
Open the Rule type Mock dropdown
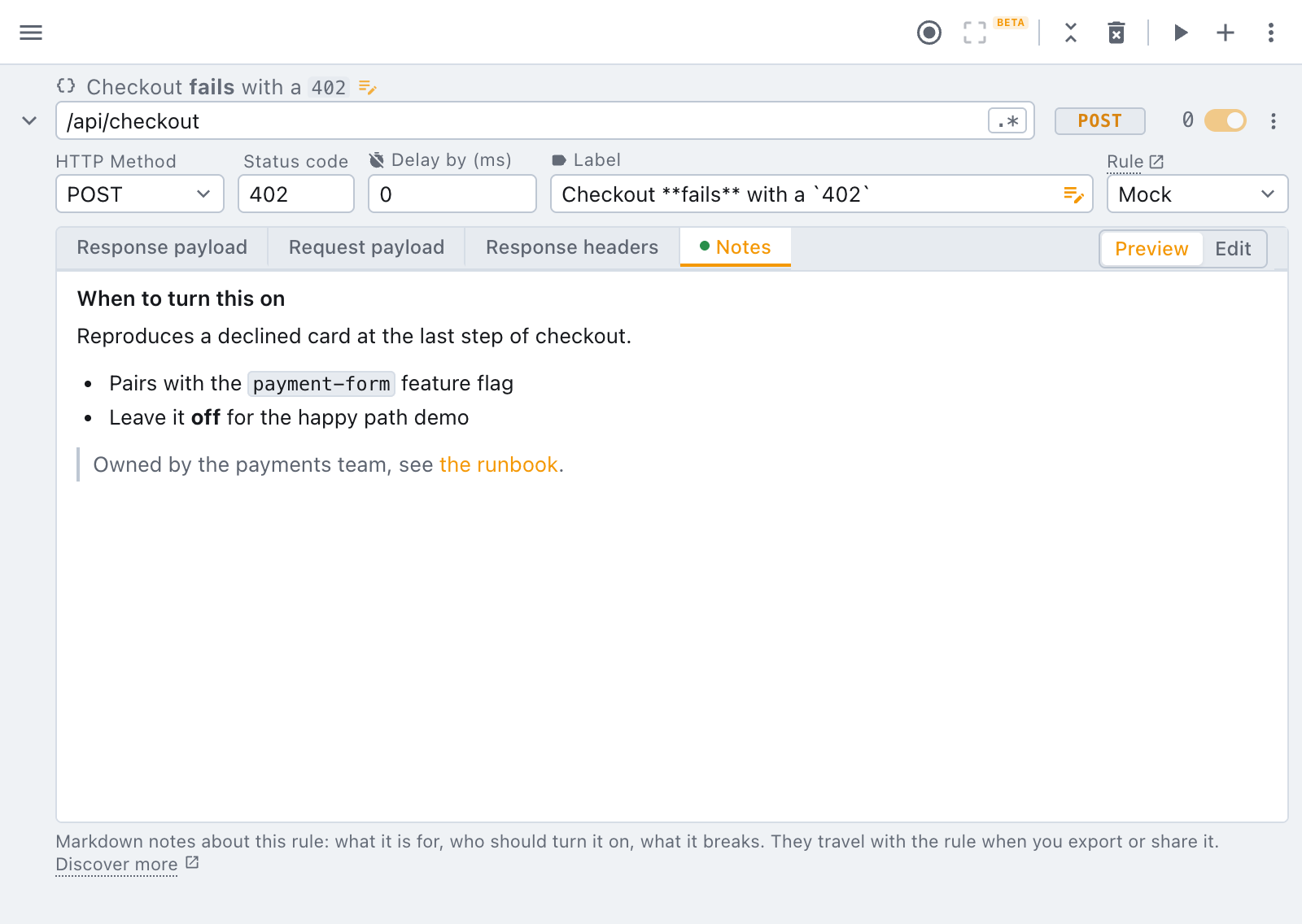coord(1198,194)
